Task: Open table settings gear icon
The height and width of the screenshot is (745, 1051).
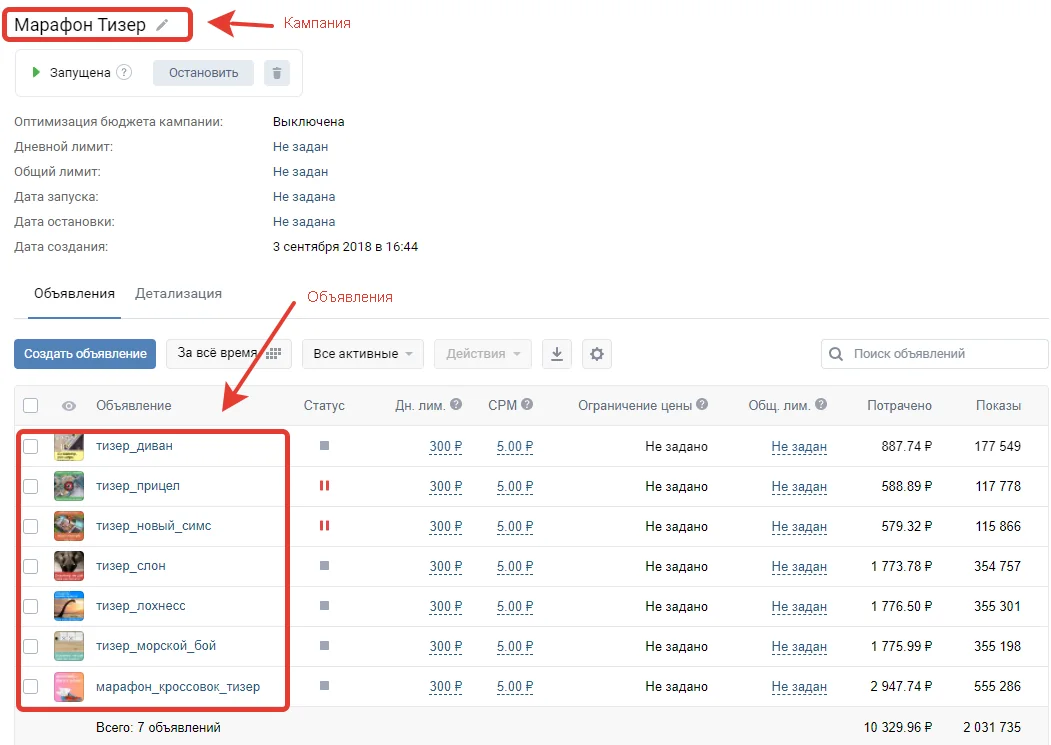Action: tap(597, 353)
